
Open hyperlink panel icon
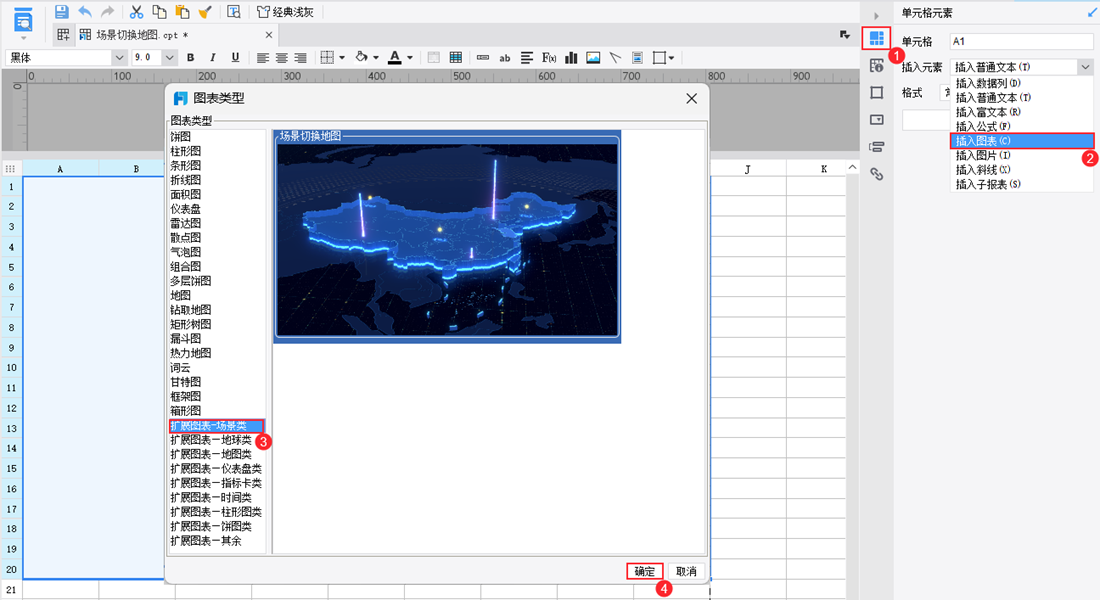point(876,174)
